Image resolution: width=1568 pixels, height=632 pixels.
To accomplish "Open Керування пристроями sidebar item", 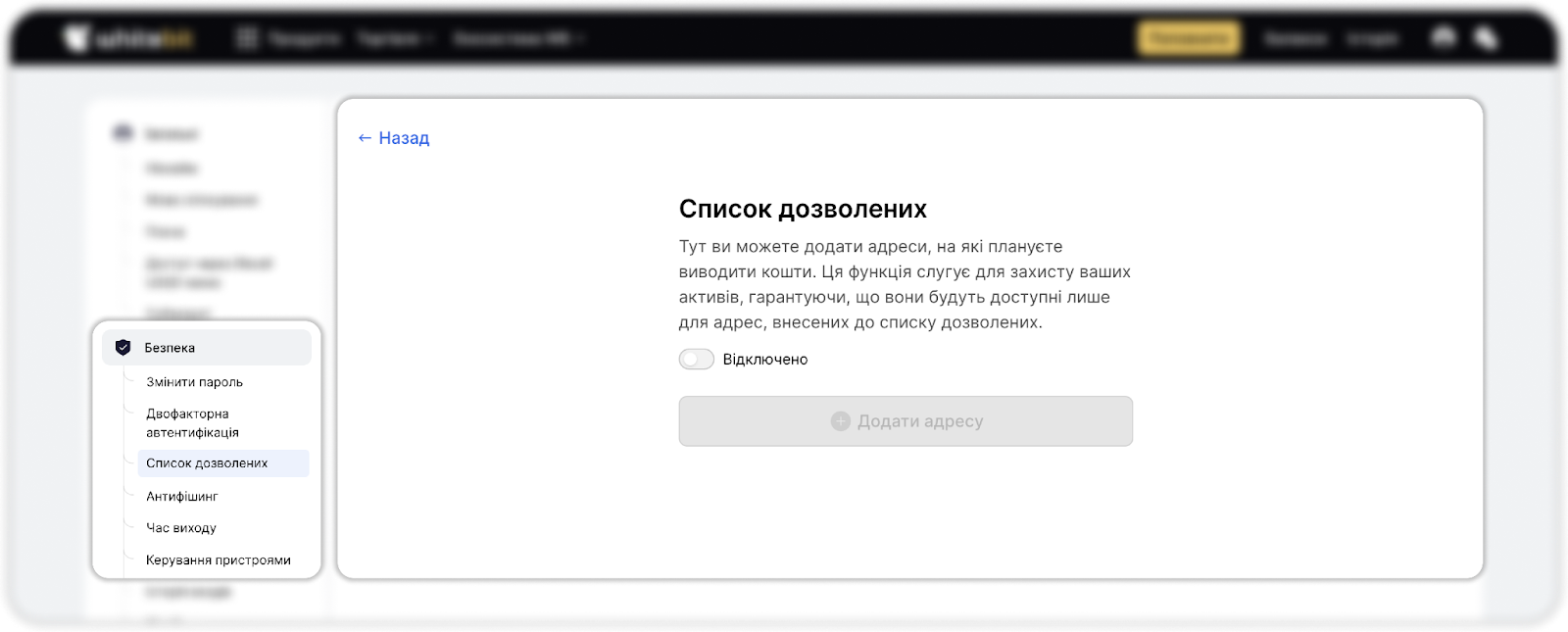I will [219, 560].
